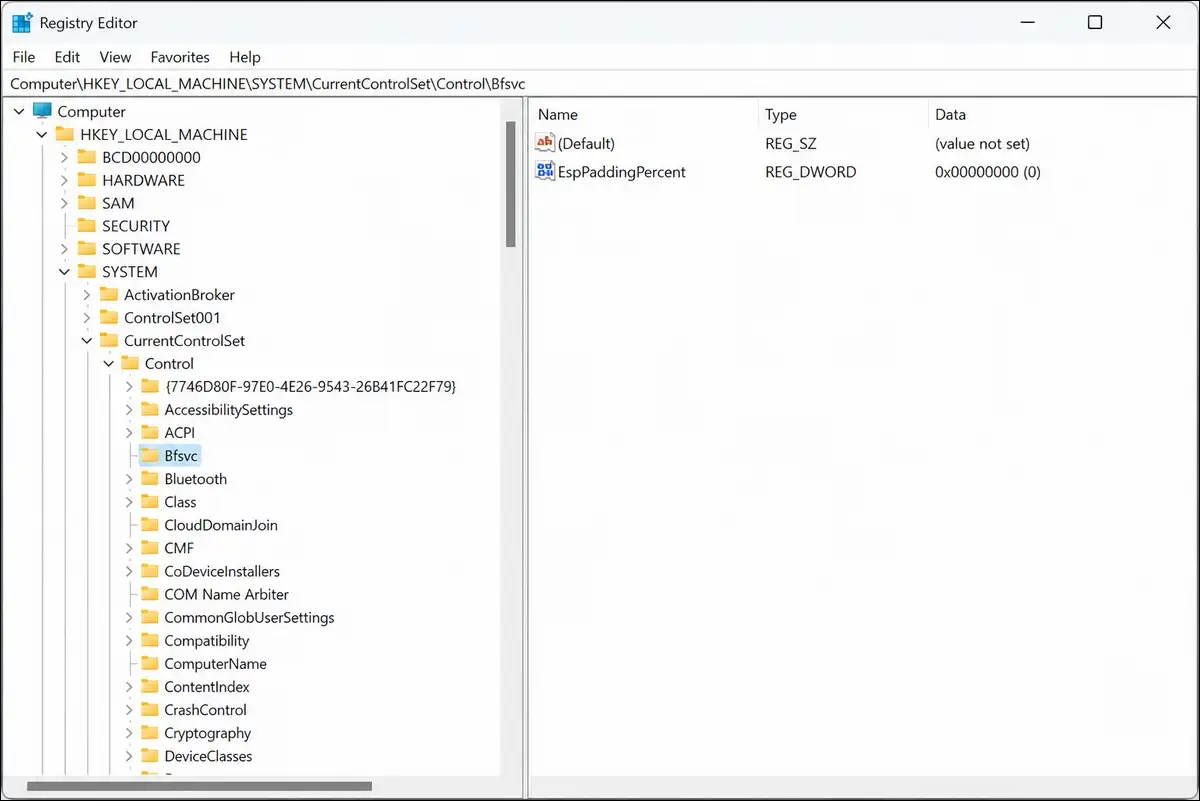Expand the Cryptography key
The width and height of the screenshot is (1200, 801).
pos(129,733)
